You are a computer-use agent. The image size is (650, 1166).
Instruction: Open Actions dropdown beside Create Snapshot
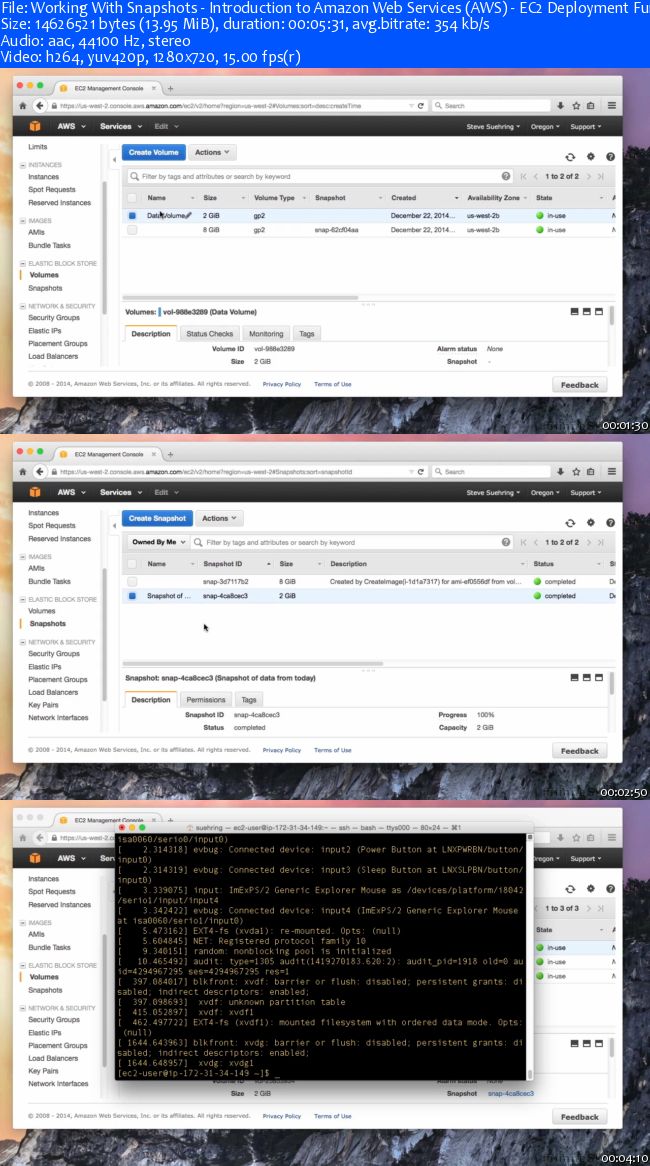point(219,518)
